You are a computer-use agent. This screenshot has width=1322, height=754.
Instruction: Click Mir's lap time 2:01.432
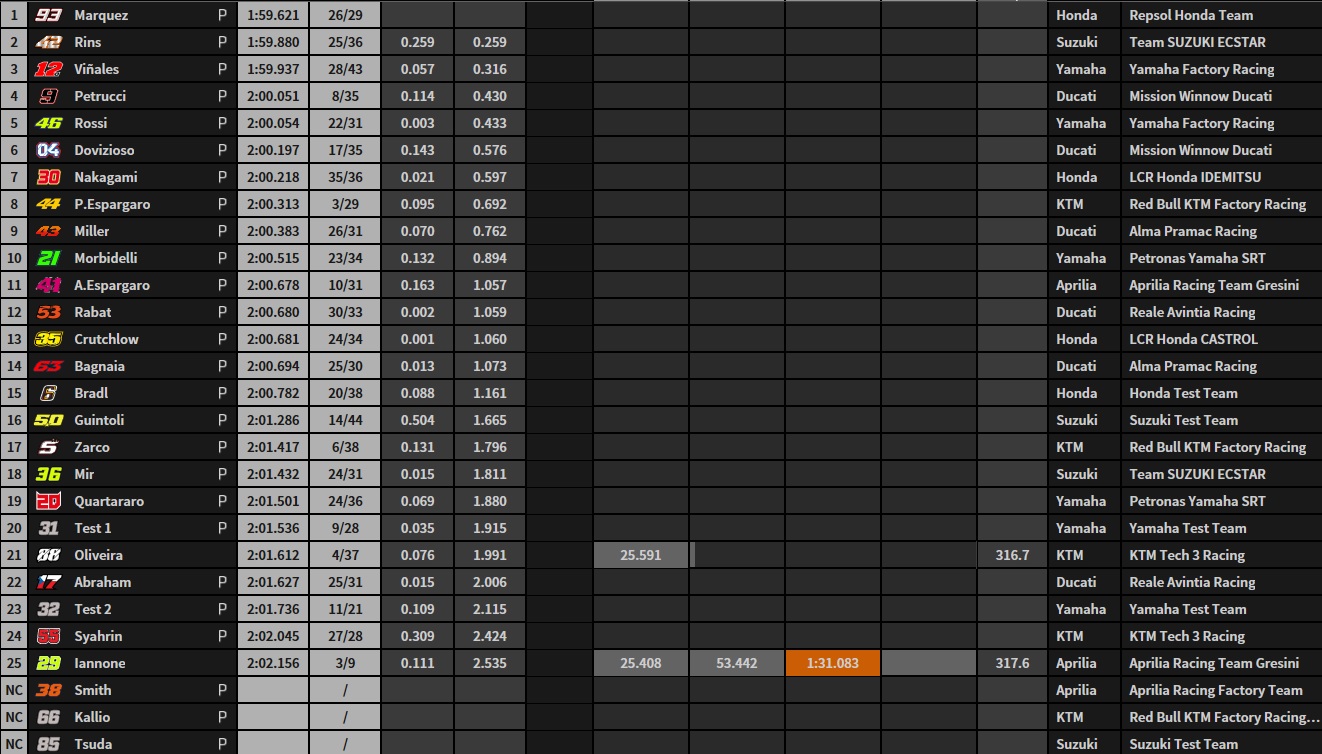(x=273, y=474)
